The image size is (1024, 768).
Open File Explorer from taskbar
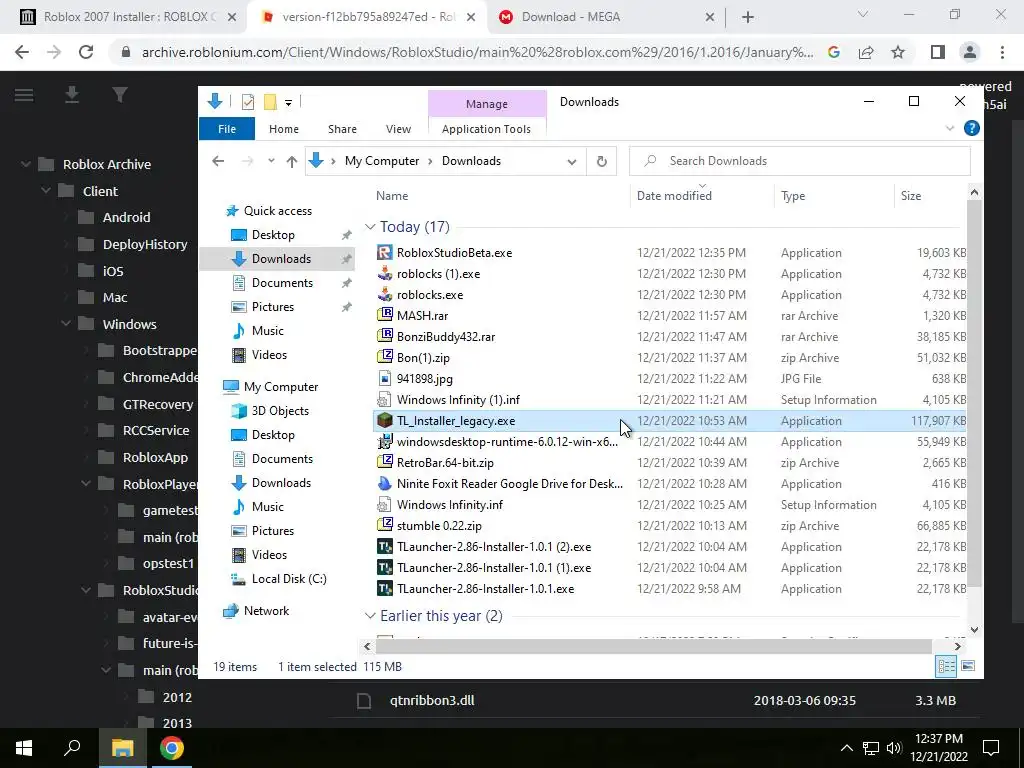click(122, 748)
